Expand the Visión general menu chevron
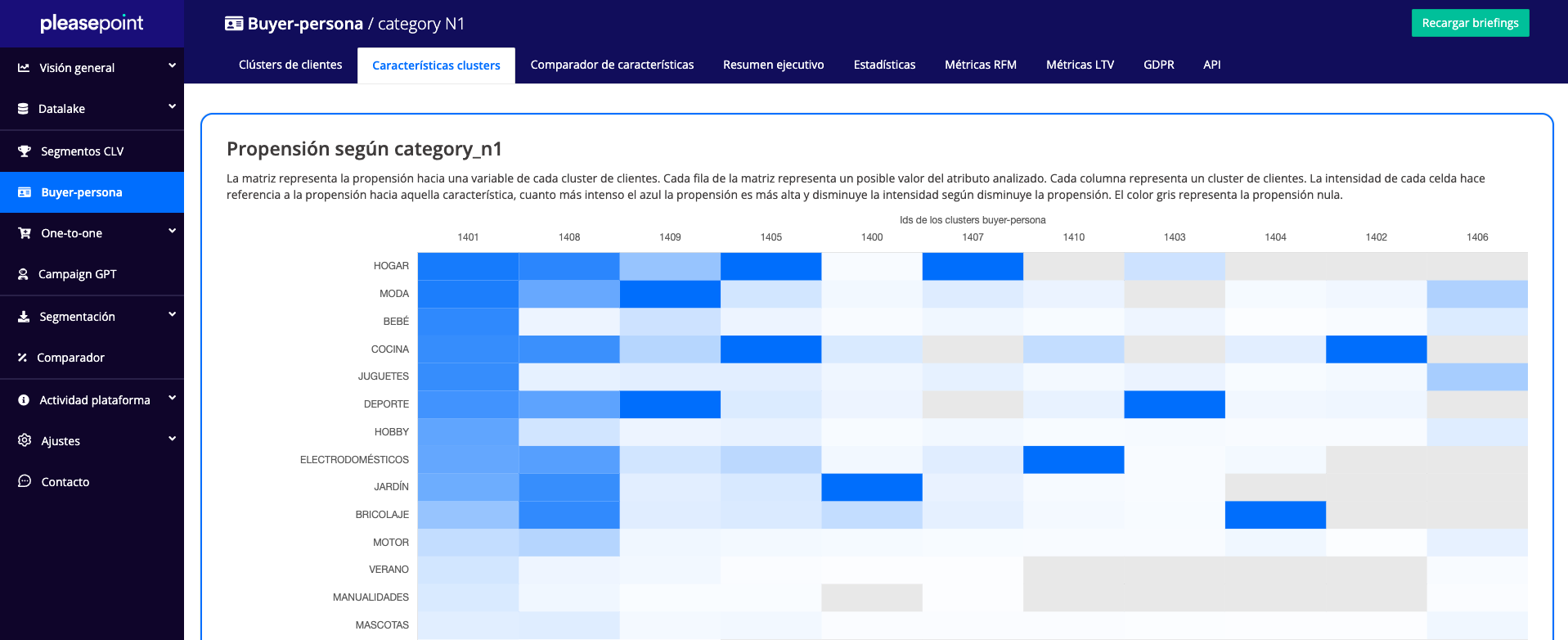This screenshot has height=640, width=1568. (172, 65)
